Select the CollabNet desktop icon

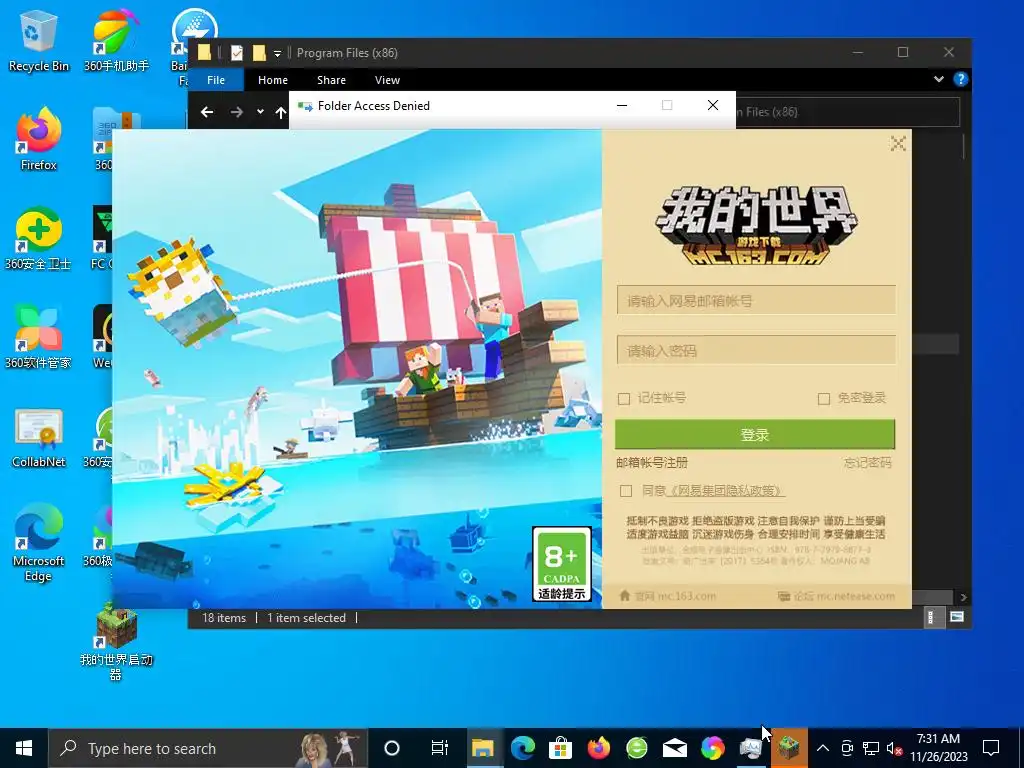[39, 438]
